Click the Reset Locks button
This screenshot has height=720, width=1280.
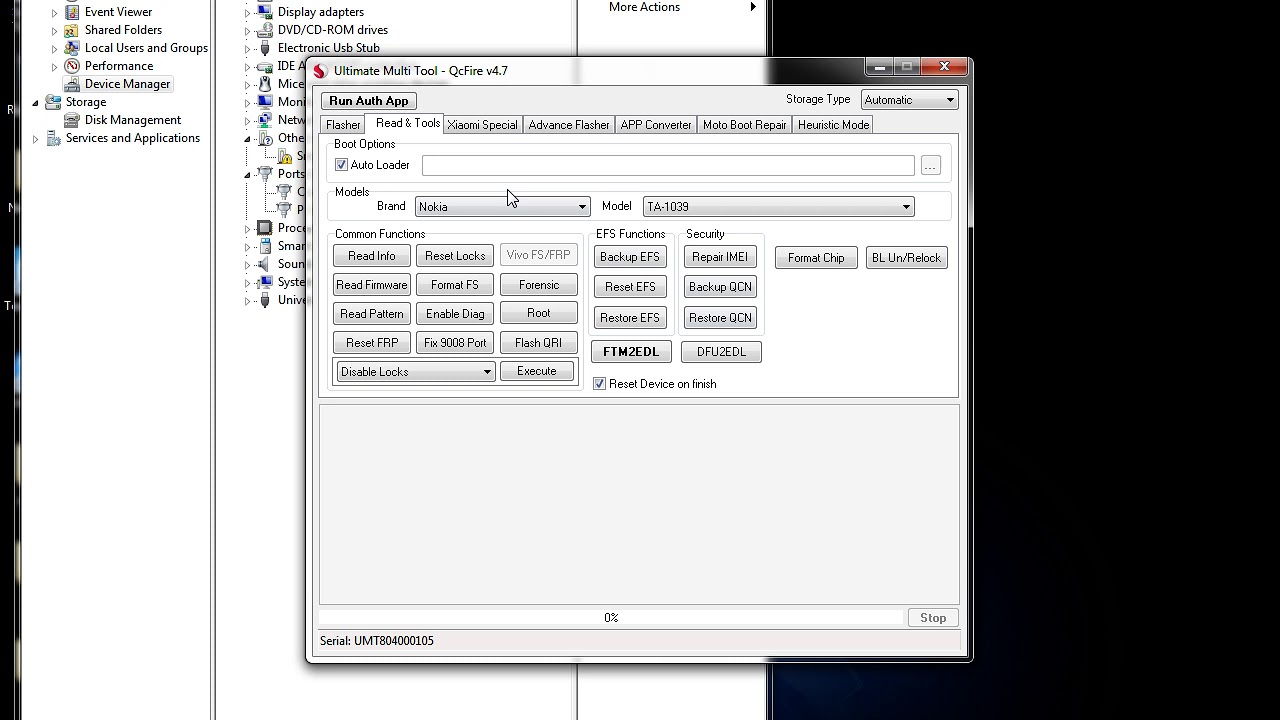455,256
